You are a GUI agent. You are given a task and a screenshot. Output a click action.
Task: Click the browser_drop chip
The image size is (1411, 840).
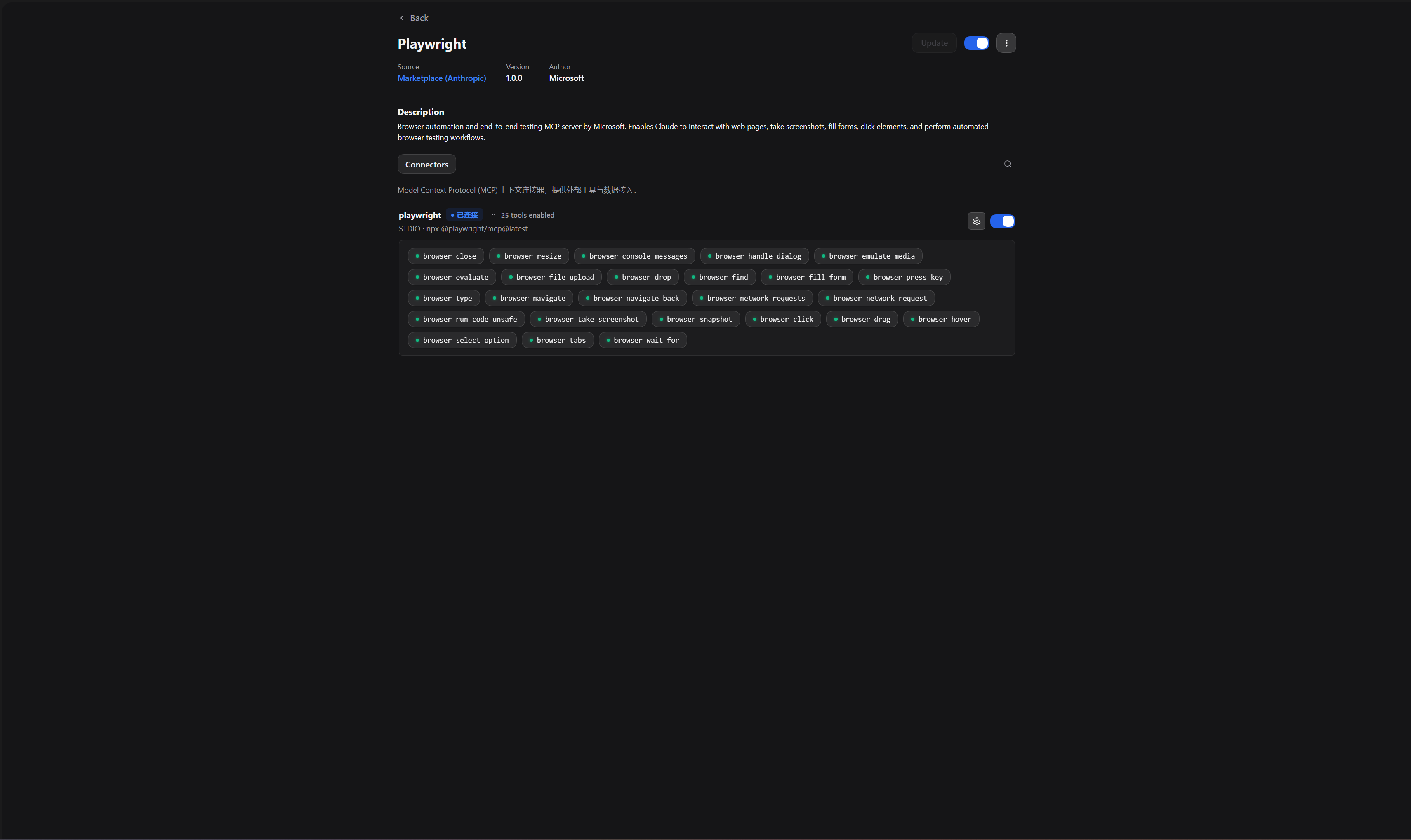[642, 277]
